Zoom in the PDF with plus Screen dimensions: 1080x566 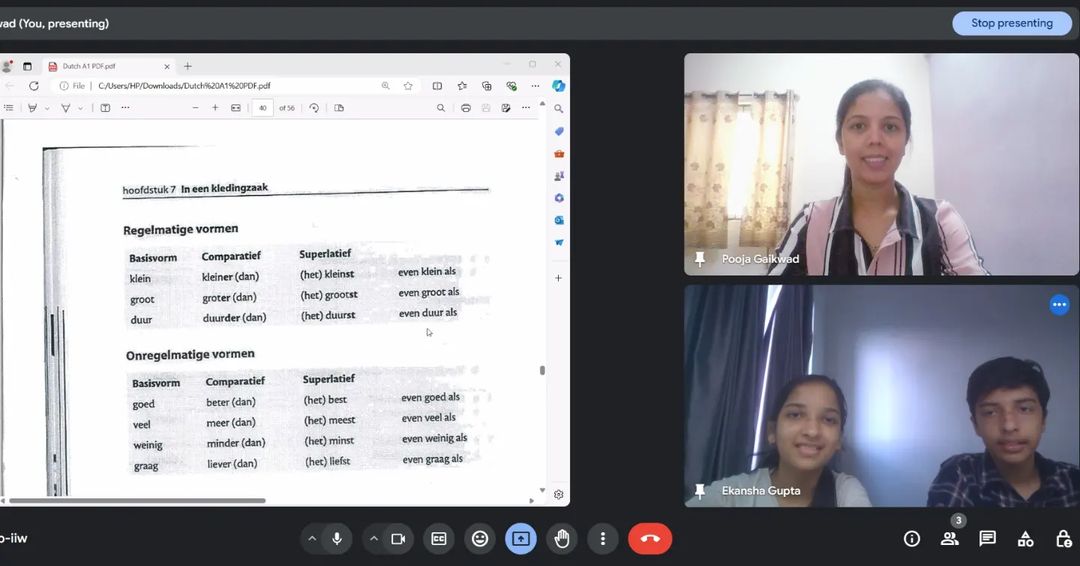click(x=216, y=108)
